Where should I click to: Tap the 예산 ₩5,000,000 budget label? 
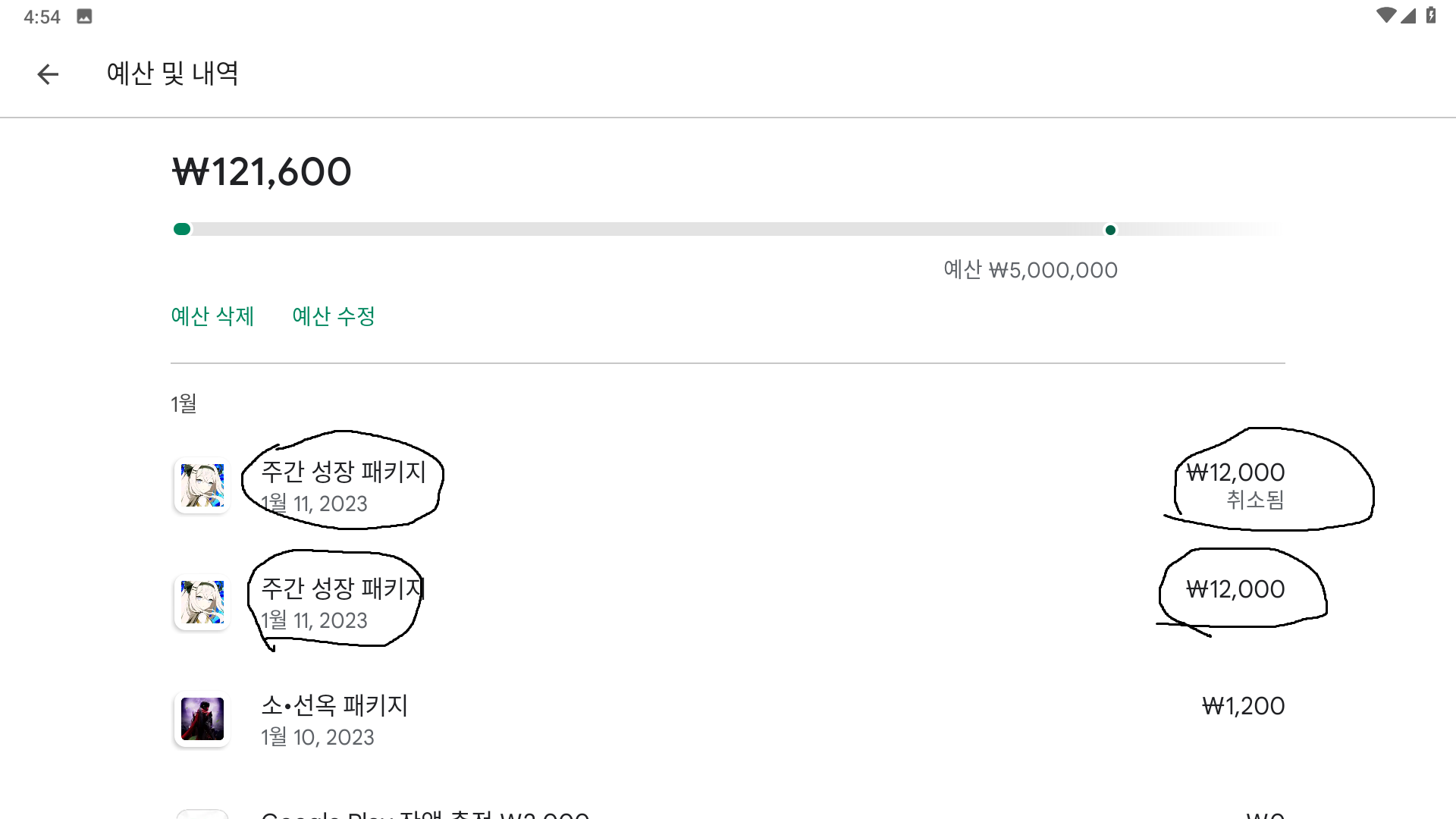[x=1030, y=270]
